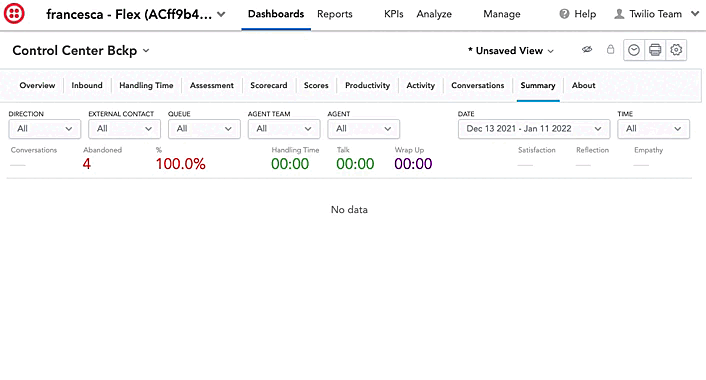The image size is (706, 380).
Task: Go to Reports in top navigation
Action: (335, 14)
